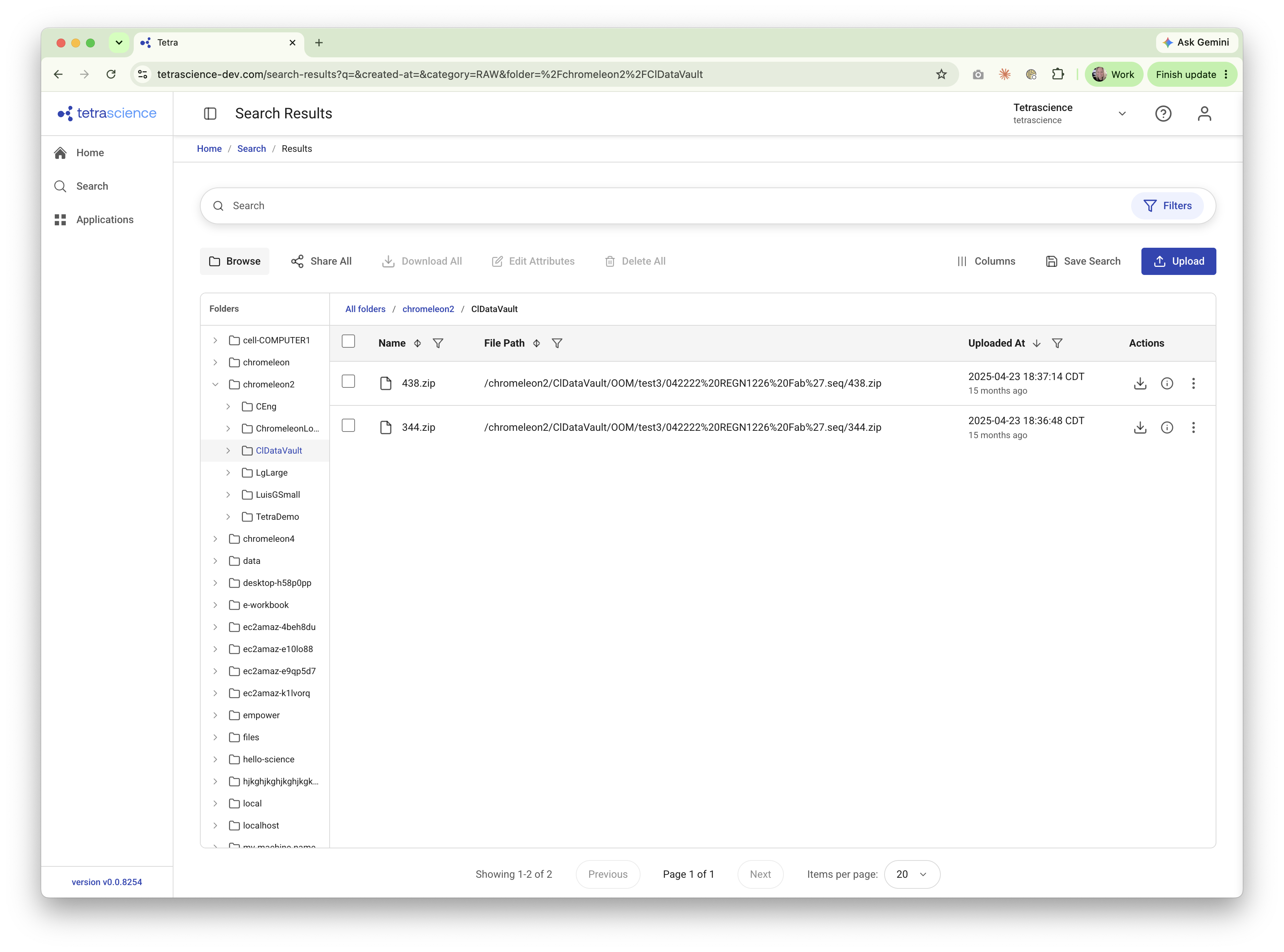Select all files with header checkbox
Viewport: 1284px width, 952px height.
(x=348, y=342)
